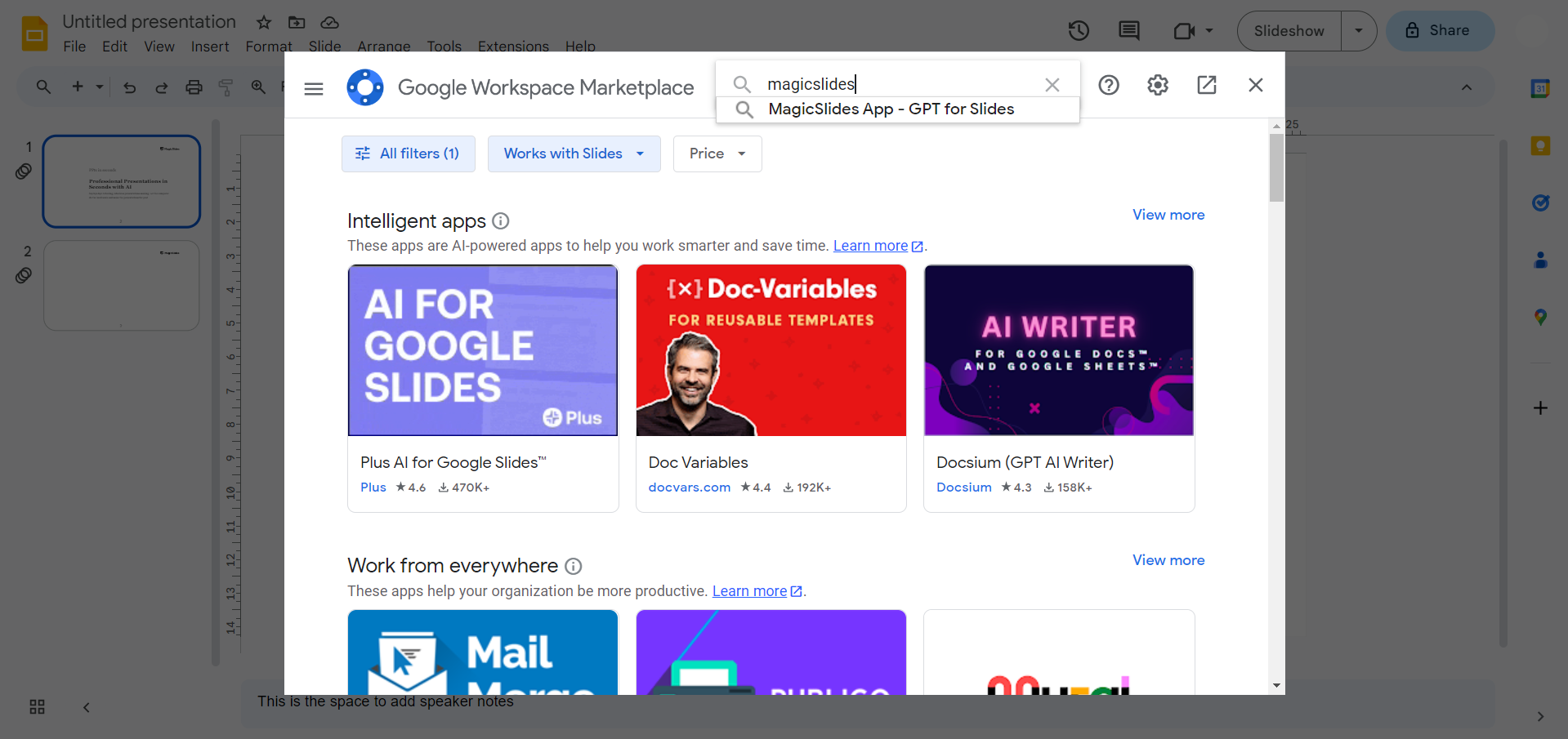Open Google Contacts side panel
Image resolution: width=1568 pixels, height=739 pixels.
tap(1540, 260)
